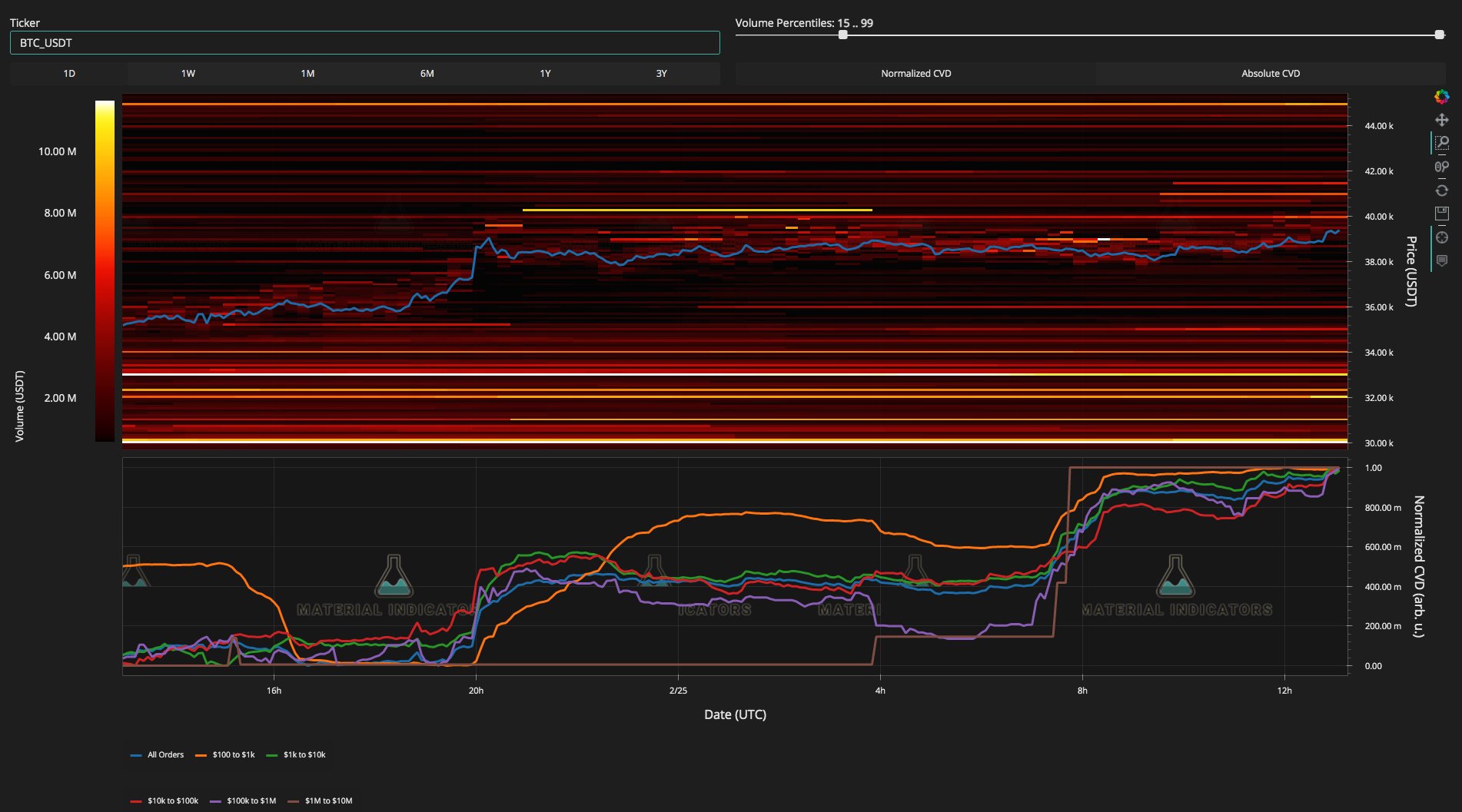Save the chart with the floppy icon

pos(1441,214)
